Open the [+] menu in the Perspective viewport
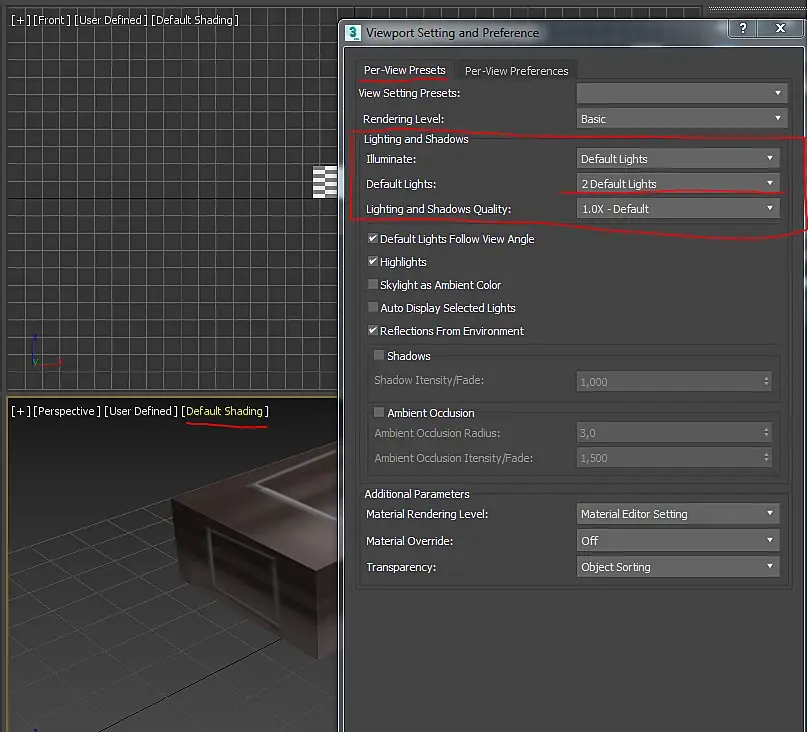 20,411
